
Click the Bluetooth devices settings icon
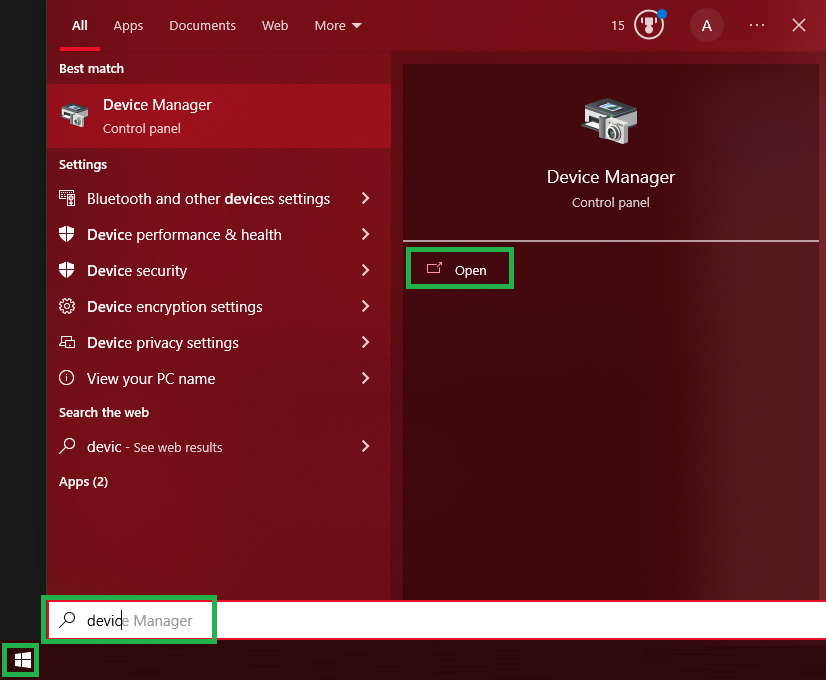click(x=67, y=198)
